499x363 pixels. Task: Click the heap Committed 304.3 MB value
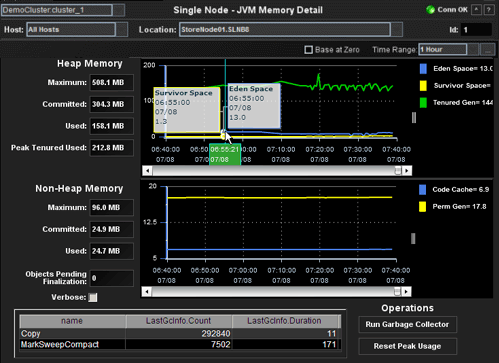coord(111,104)
